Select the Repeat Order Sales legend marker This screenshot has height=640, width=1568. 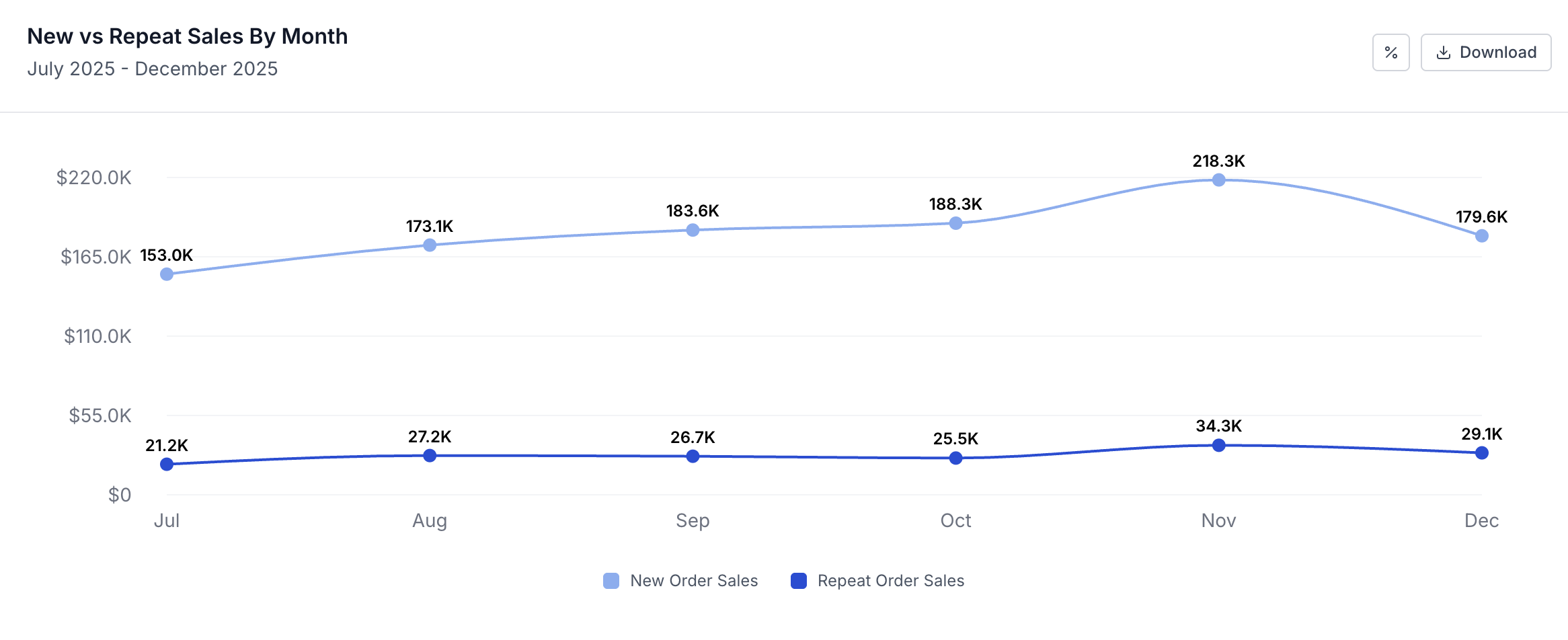(x=798, y=580)
